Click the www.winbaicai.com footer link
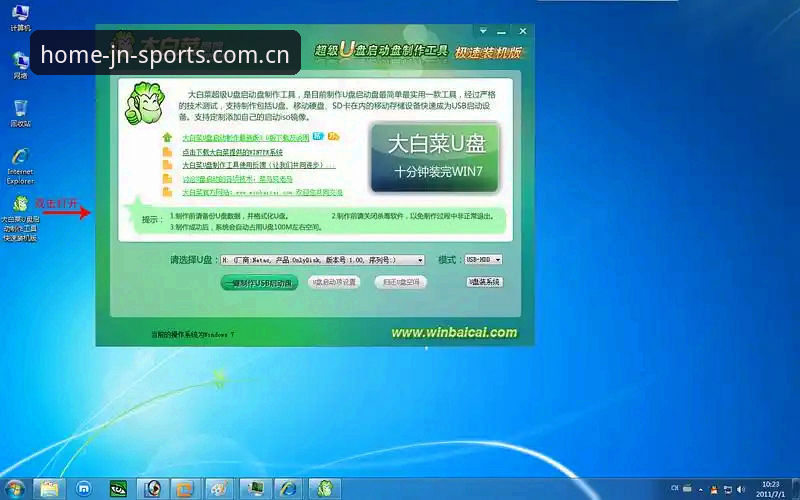This screenshot has height=500, width=800. pos(454,333)
